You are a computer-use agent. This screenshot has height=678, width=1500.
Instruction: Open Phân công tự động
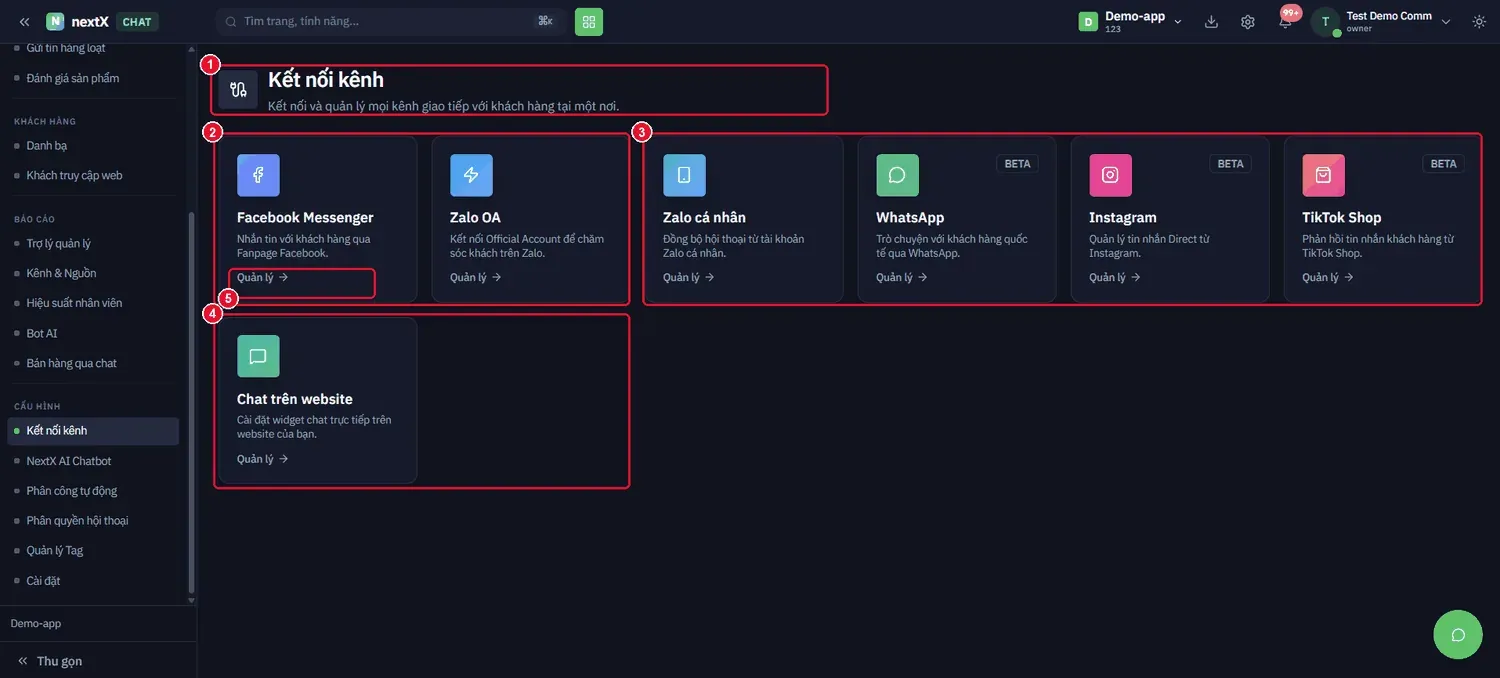pyautogui.click(x=72, y=491)
